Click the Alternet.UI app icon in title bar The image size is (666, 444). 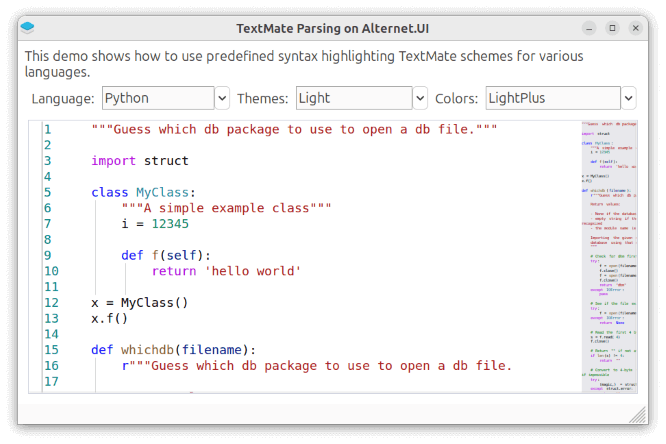click(27, 28)
